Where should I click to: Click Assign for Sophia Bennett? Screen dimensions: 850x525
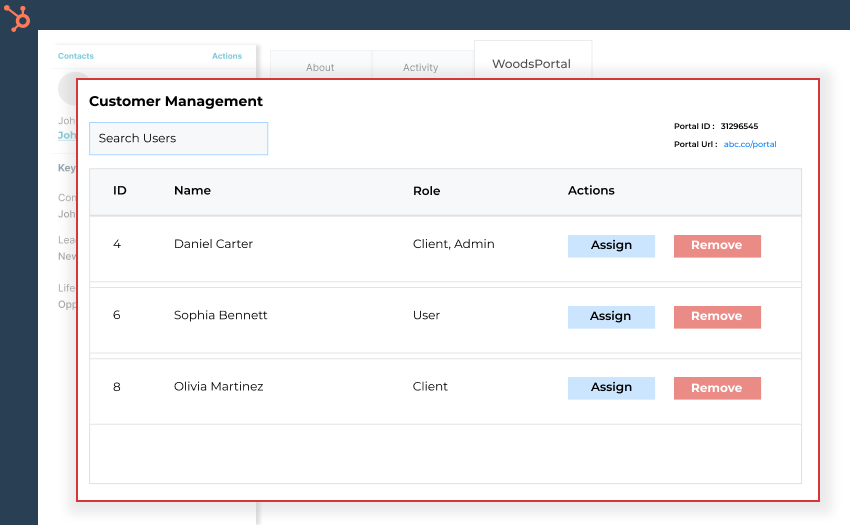tap(611, 317)
